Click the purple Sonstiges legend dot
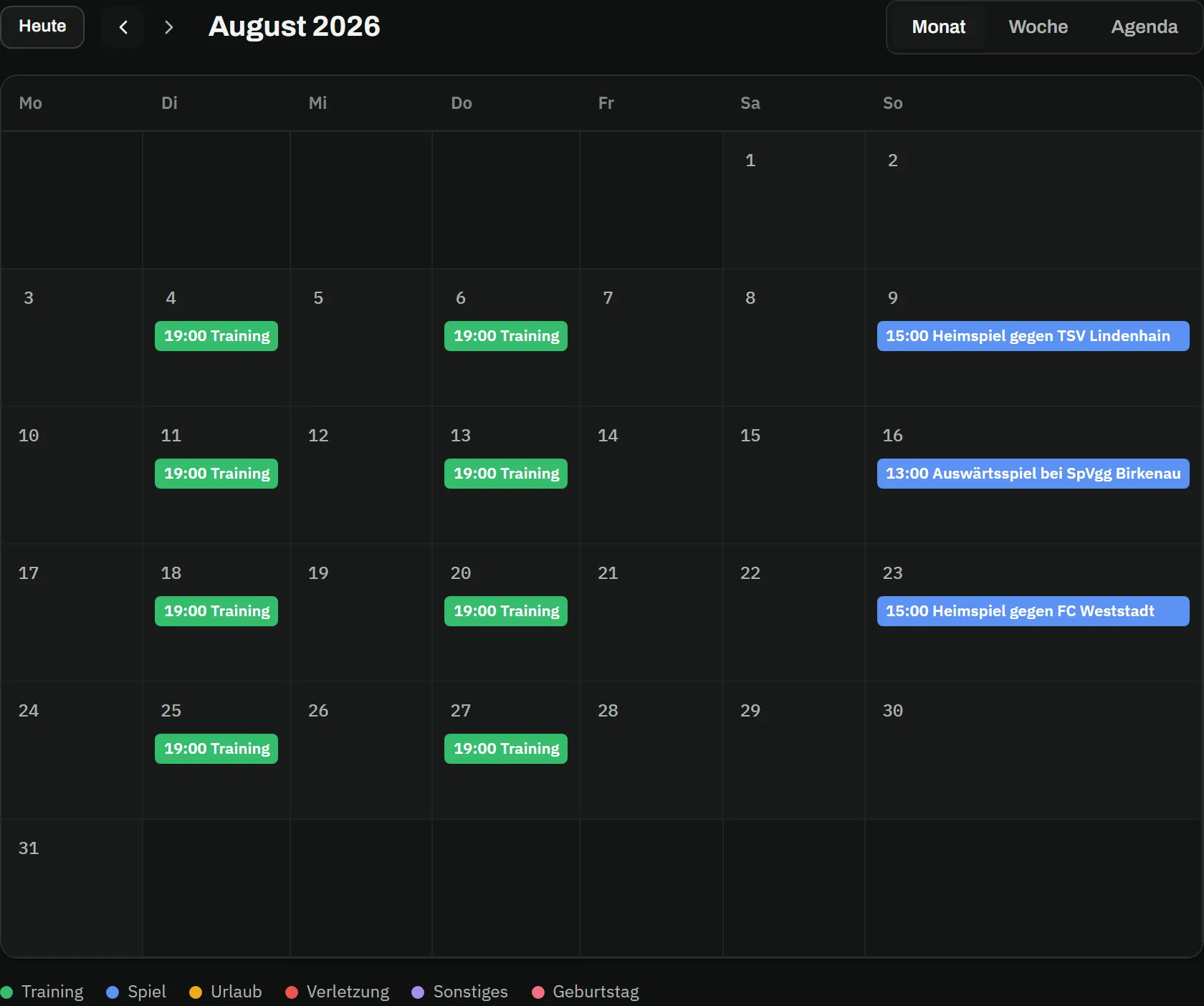This screenshot has width=1204, height=1006. pyautogui.click(x=418, y=992)
